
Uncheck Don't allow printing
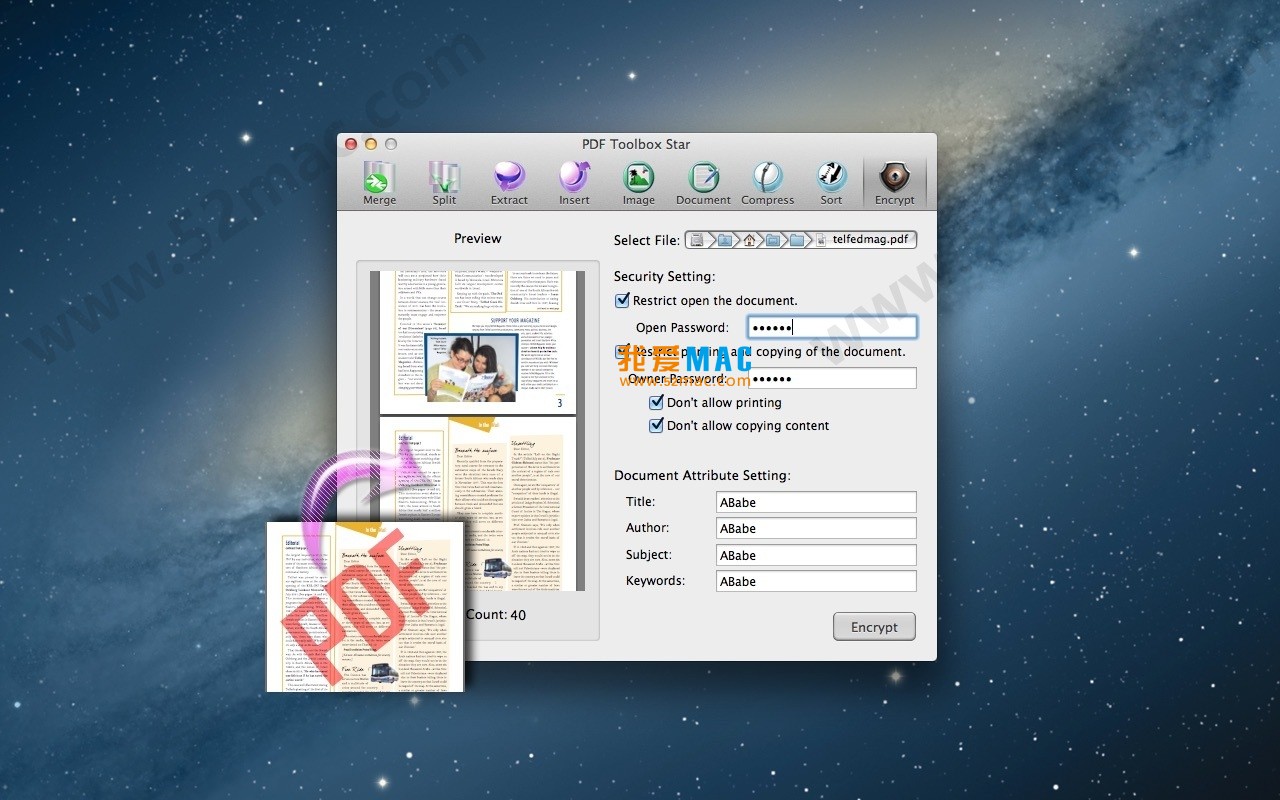[657, 402]
